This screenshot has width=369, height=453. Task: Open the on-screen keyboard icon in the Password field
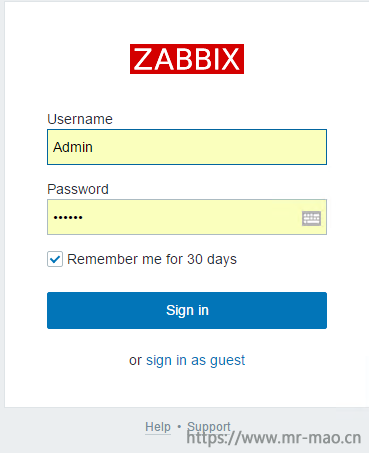click(311, 218)
